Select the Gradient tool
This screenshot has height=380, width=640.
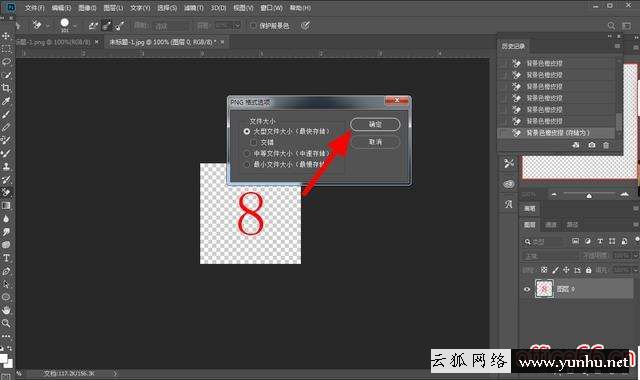click(x=6, y=205)
